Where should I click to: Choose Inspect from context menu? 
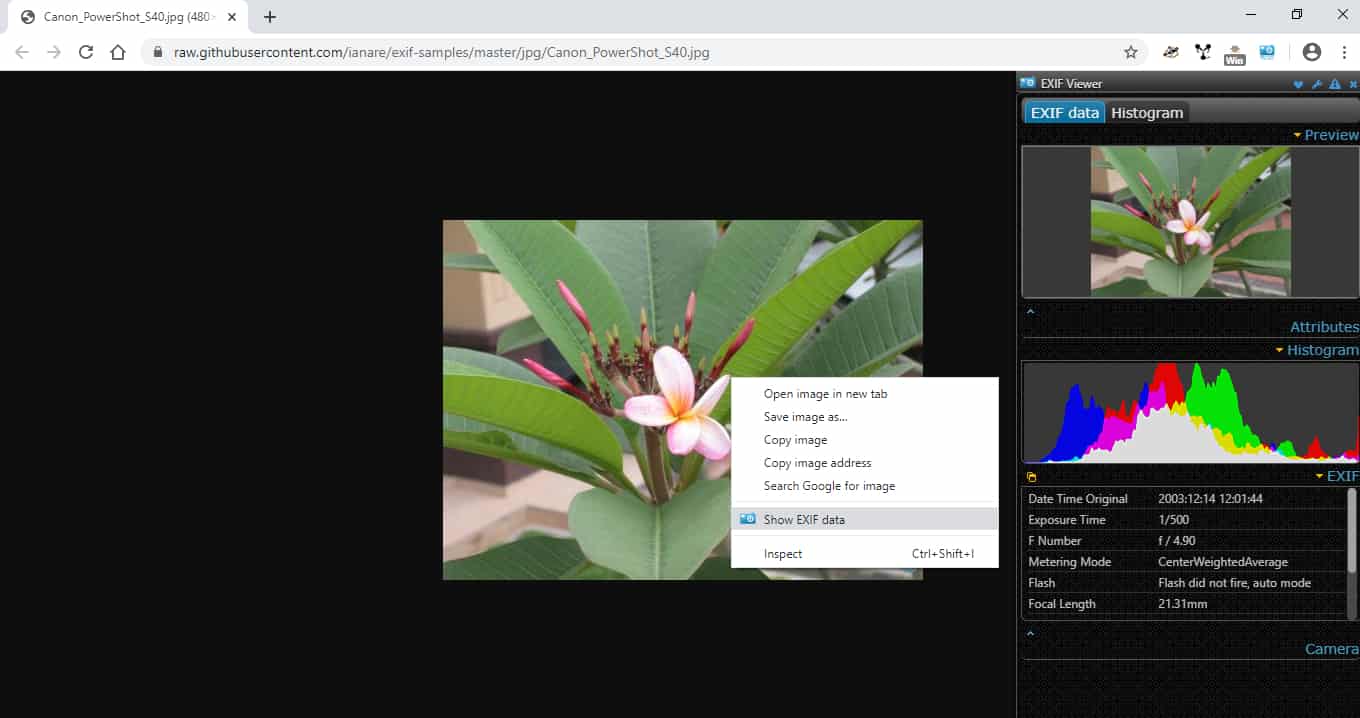(864, 553)
